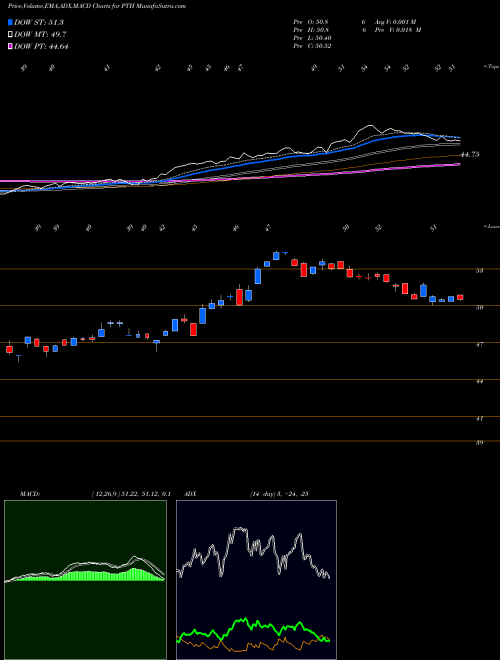Click the 47 price axis label
This screenshot has width=500, height=660.
tap(480, 344)
